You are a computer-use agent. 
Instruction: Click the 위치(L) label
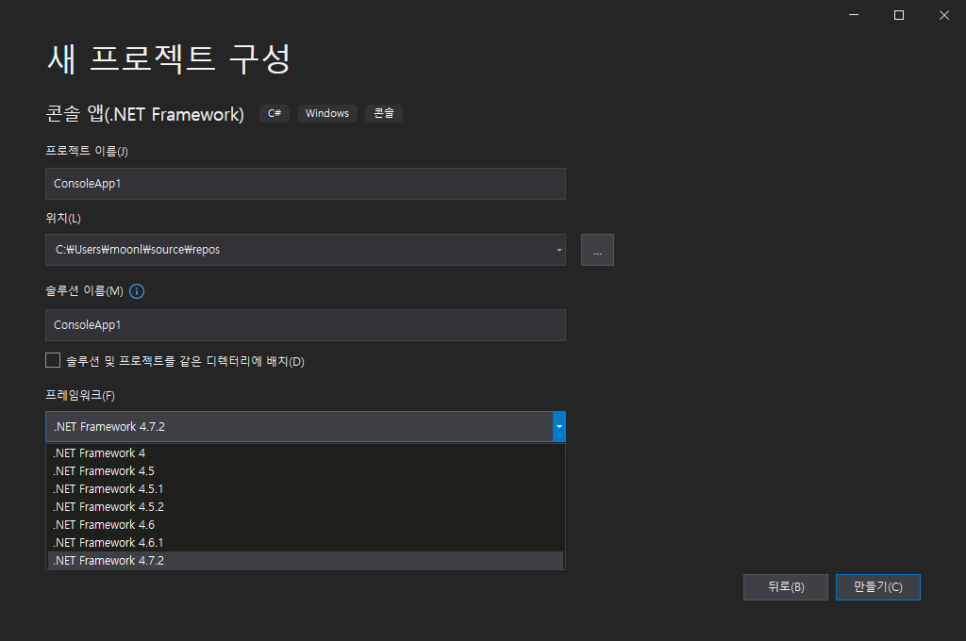coord(63,218)
